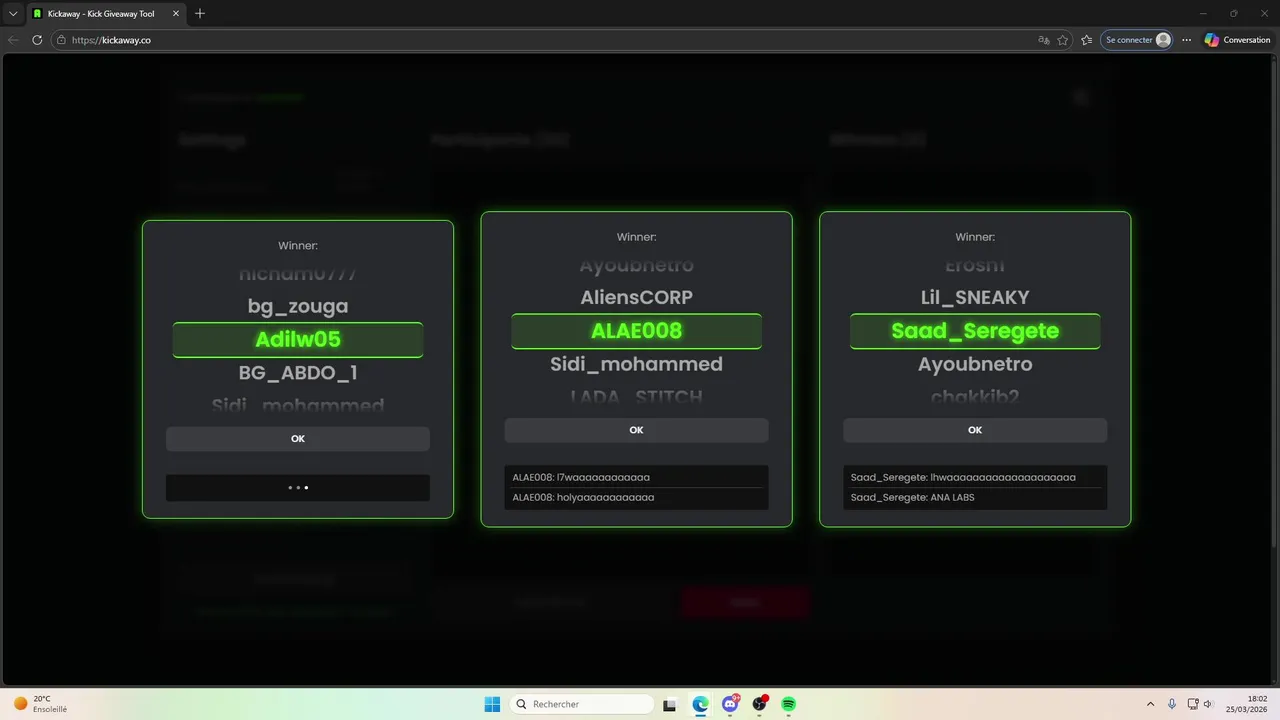Show hidden system tray icons
The height and width of the screenshot is (720, 1280).
(x=1150, y=704)
